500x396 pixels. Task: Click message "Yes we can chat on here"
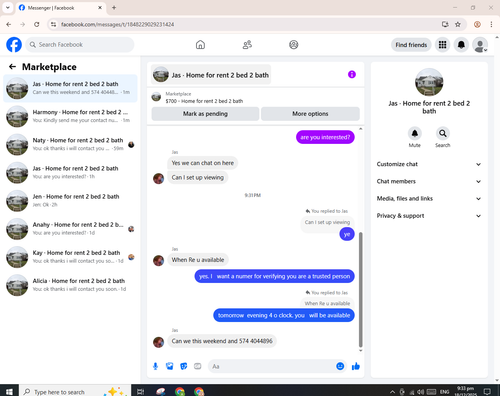pyautogui.click(x=203, y=163)
